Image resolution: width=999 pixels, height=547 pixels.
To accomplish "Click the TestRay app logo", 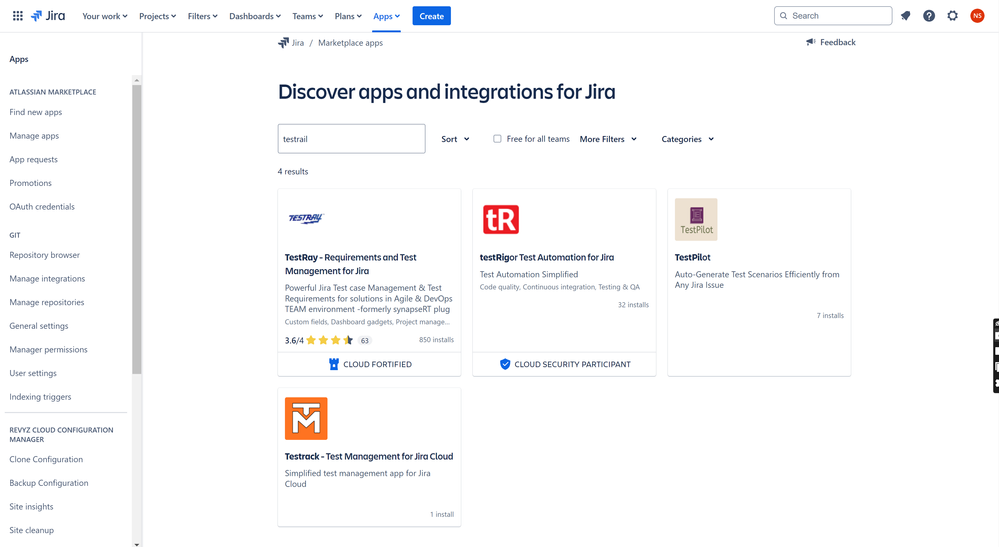I will 306,218.
